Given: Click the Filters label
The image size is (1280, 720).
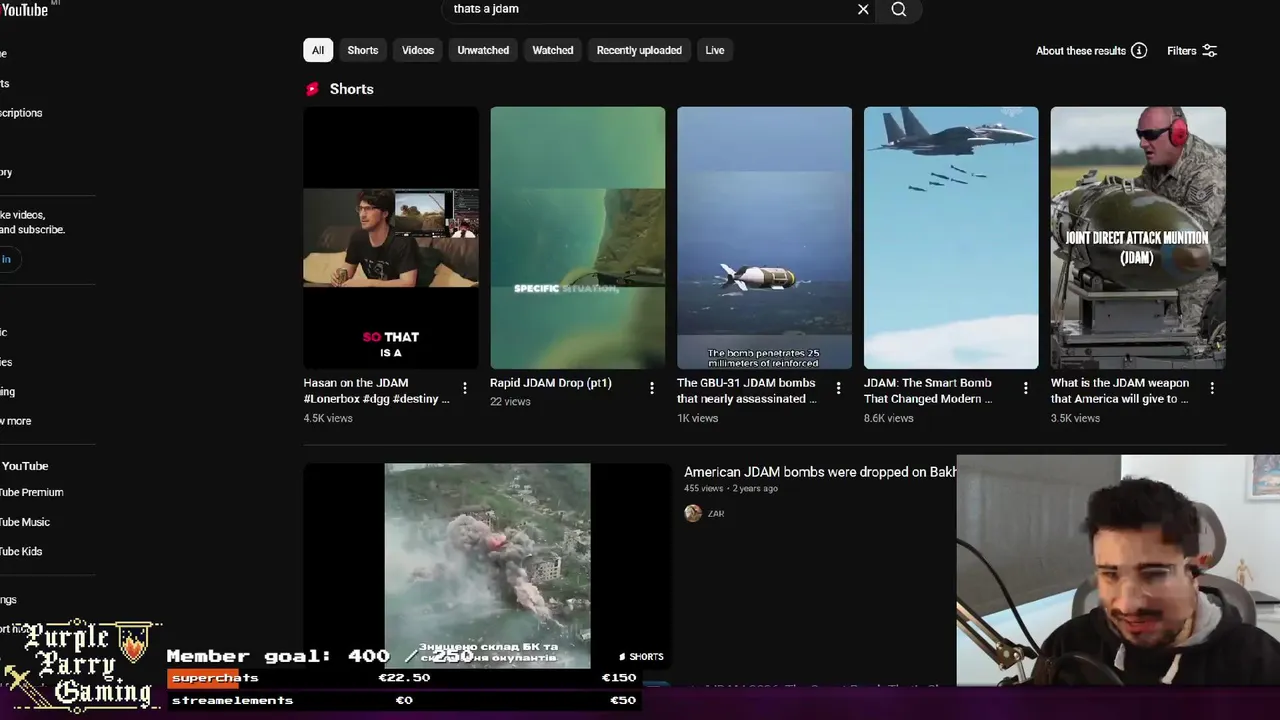Looking at the screenshot, I should (1182, 51).
